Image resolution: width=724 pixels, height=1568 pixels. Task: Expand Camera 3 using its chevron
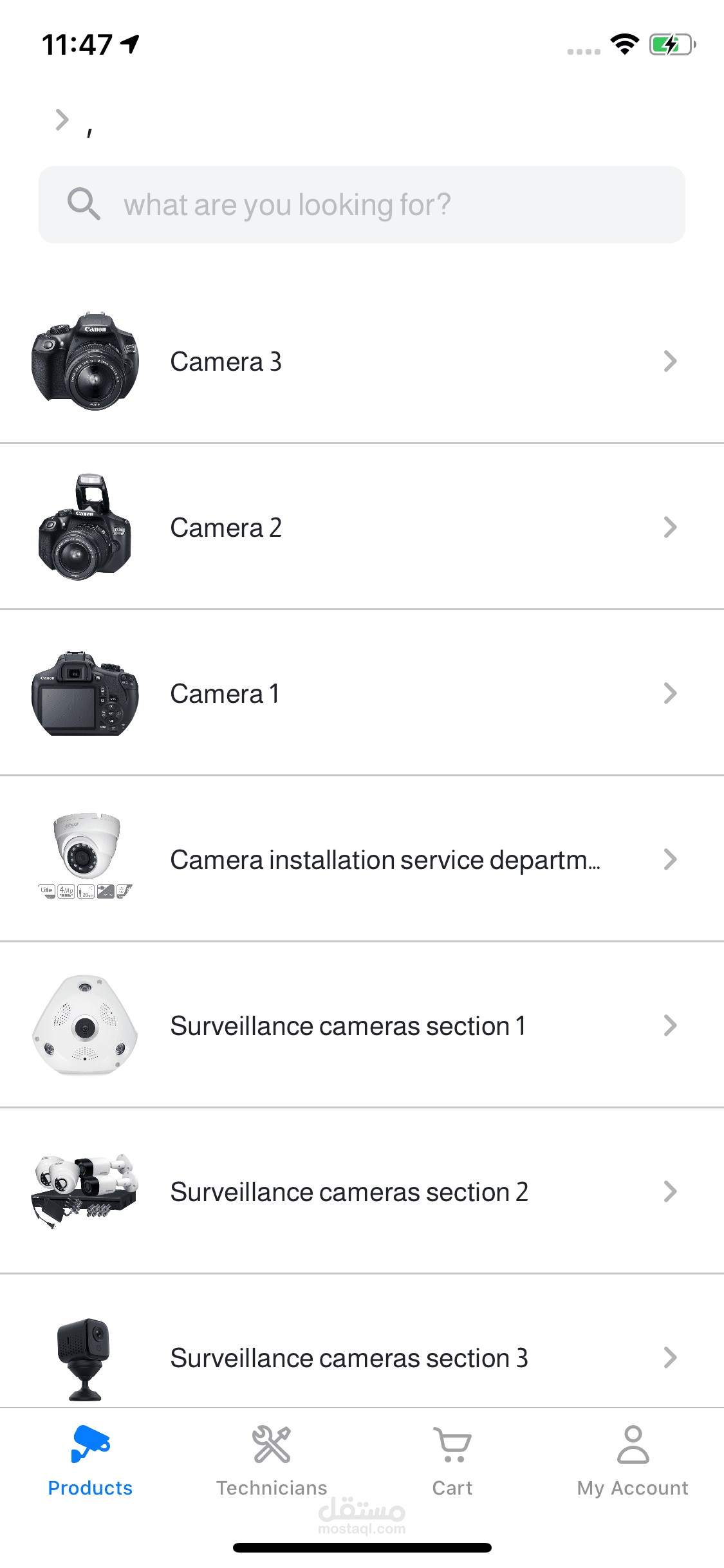[x=670, y=361]
